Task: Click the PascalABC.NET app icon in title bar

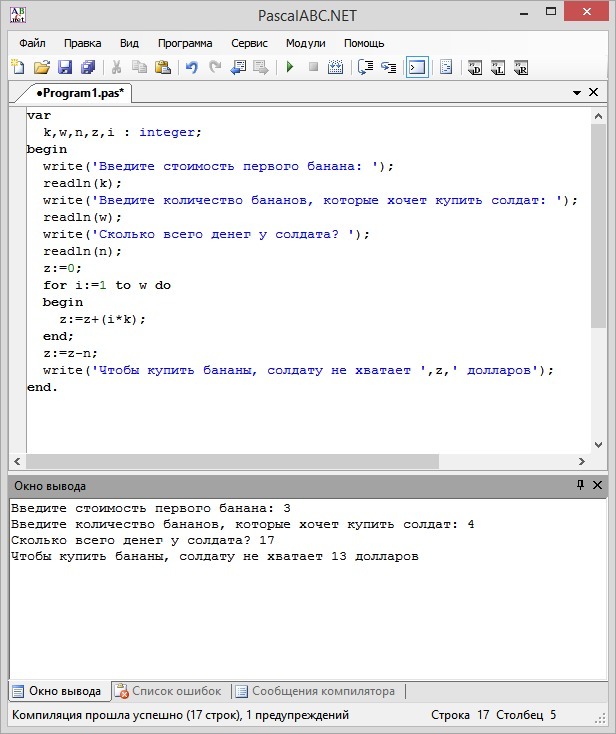Action: [18, 15]
